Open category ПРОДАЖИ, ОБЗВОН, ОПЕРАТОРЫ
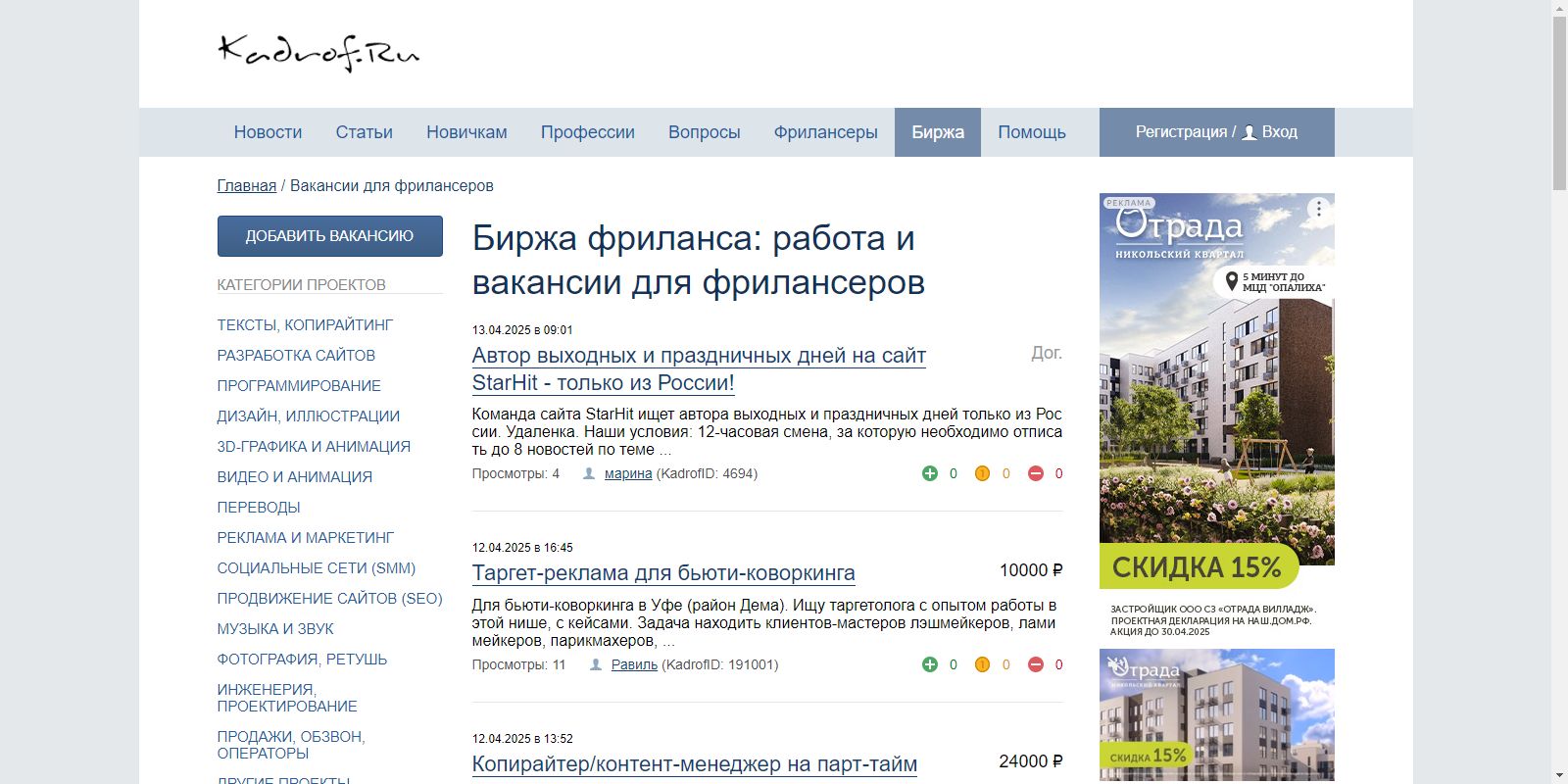 [291, 745]
